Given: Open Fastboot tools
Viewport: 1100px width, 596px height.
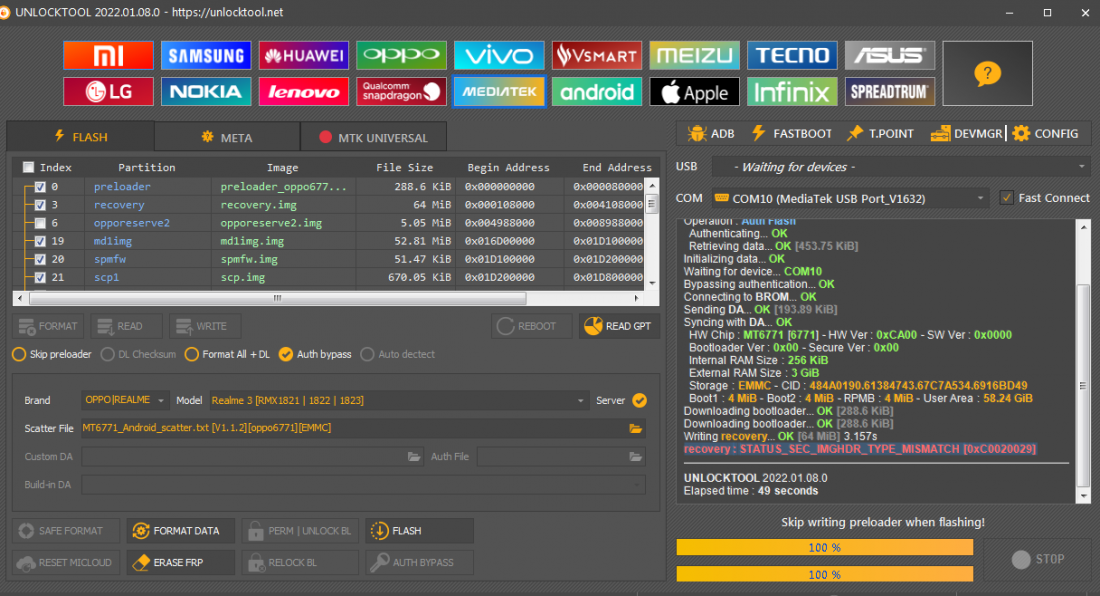Looking at the screenshot, I should (x=791, y=134).
